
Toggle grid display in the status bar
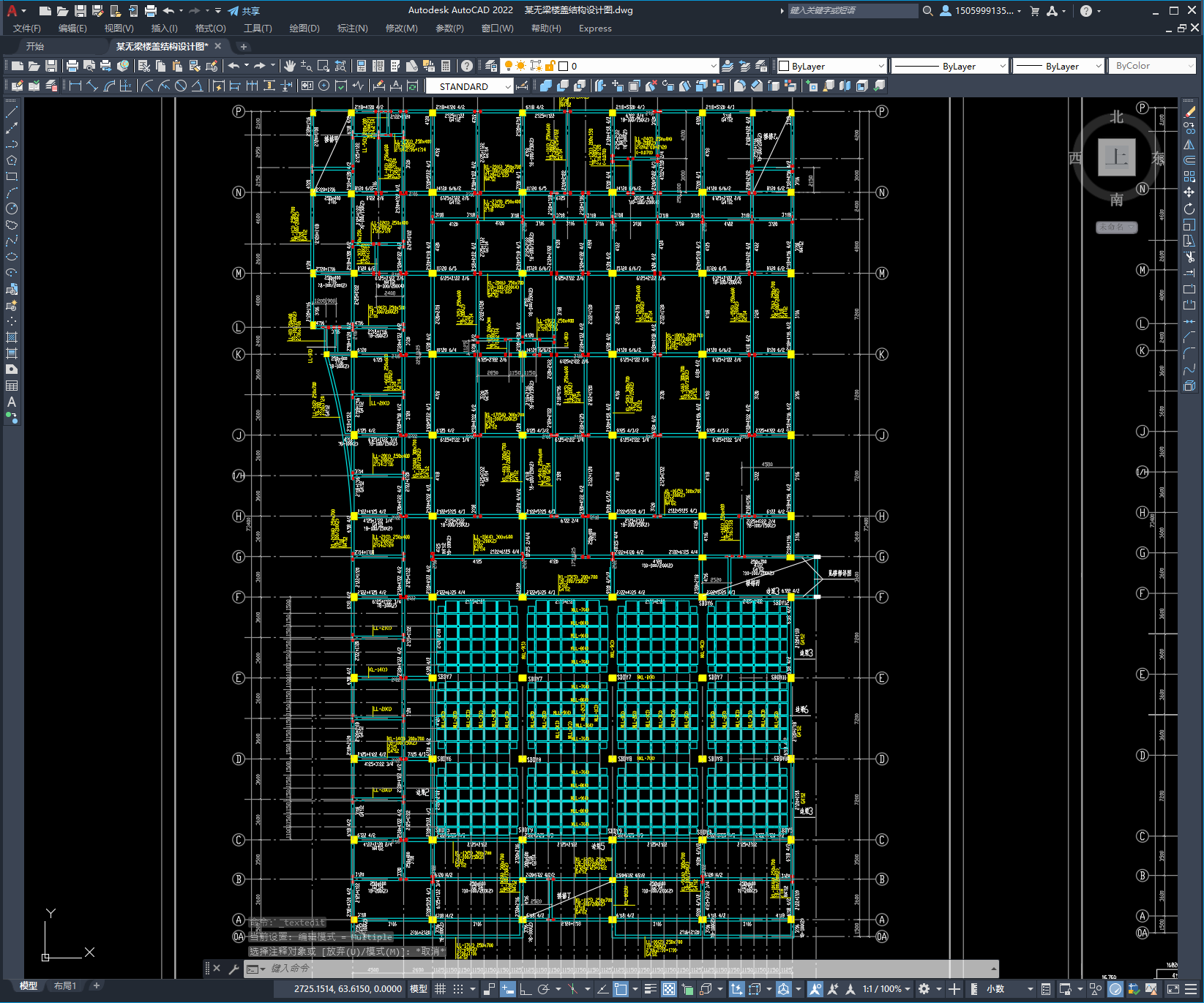tap(440, 989)
